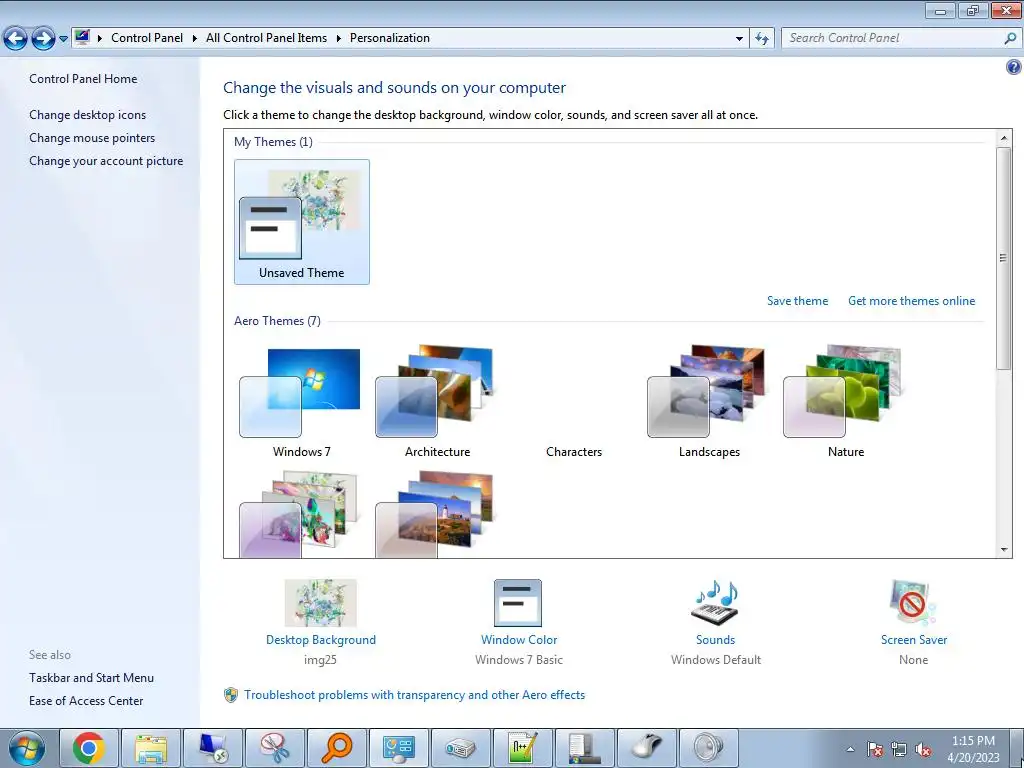Click Get more themes online
This screenshot has height=768, width=1024.
point(911,300)
